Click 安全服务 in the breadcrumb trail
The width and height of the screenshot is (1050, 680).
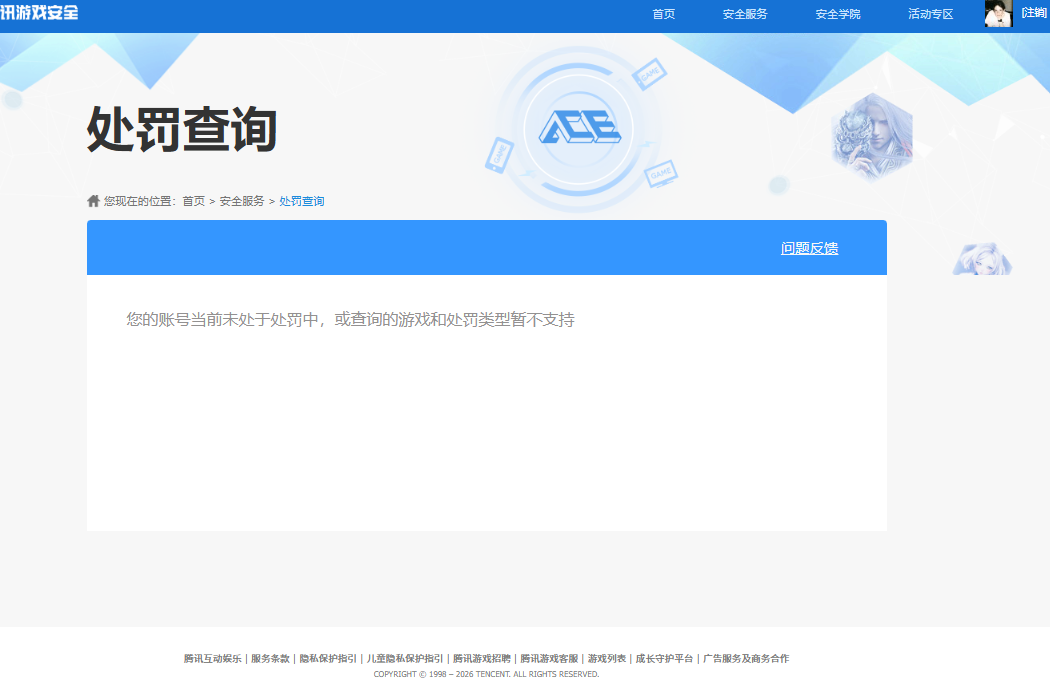[x=241, y=200]
